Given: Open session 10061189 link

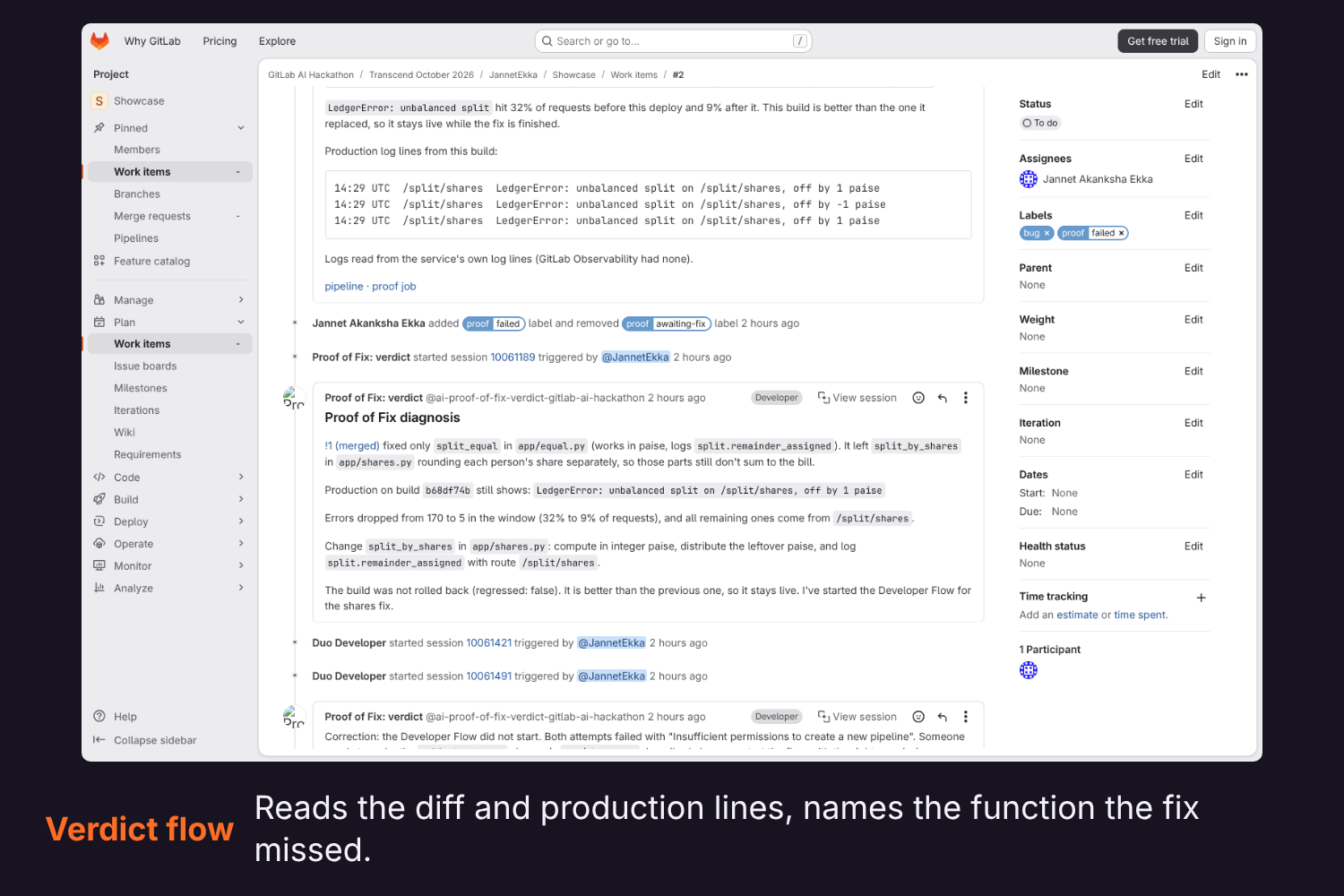Looking at the screenshot, I should [x=513, y=358].
